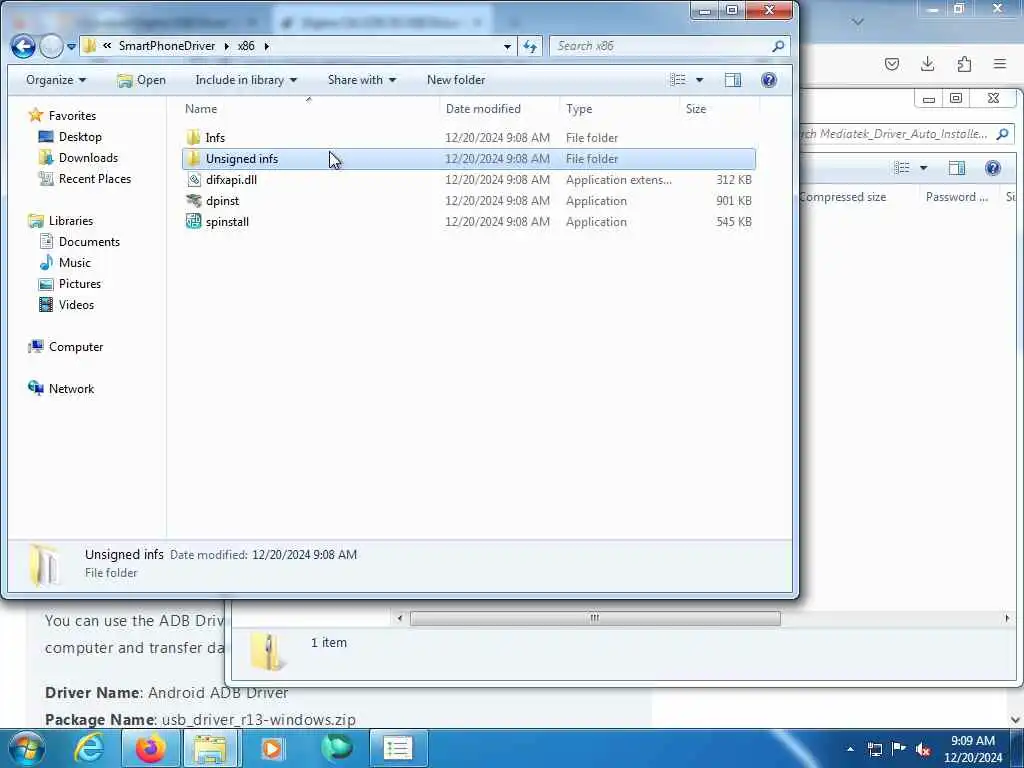
Task: Launch Internet Explorer from the taskbar
Action: pos(88,748)
